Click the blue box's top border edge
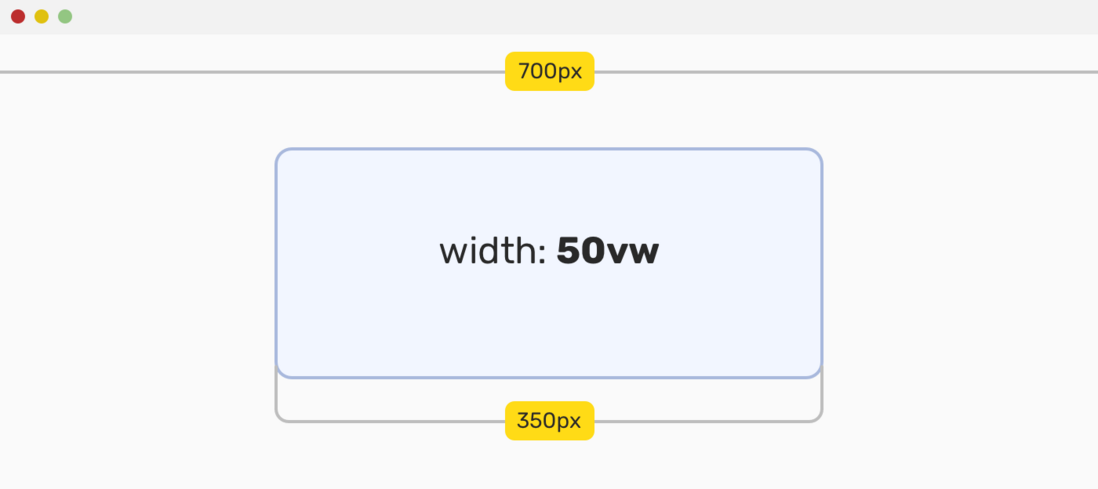This screenshot has height=489, width=1098. pyautogui.click(x=549, y=149)
